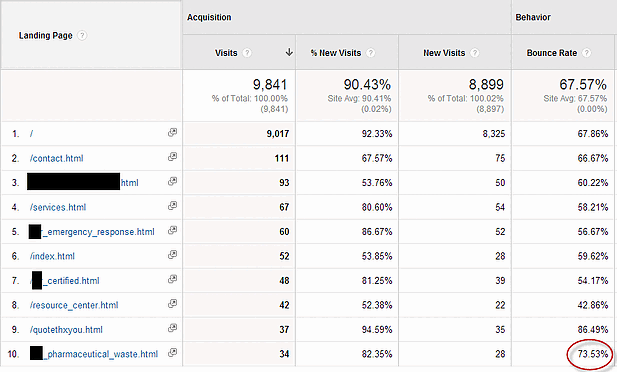Select bounce rate 73.53% for pharmaceutical_waste
The height and width of the screenshot is (372, 617).
coord(593,354)
